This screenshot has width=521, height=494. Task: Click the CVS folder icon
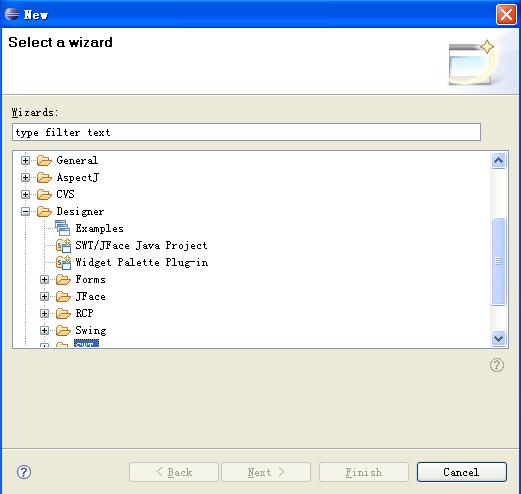click(x=44, y=194)
